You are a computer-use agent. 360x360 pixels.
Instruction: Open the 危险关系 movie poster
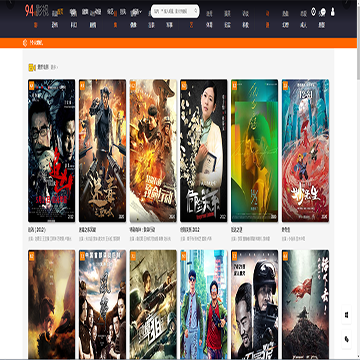point(204,151)
